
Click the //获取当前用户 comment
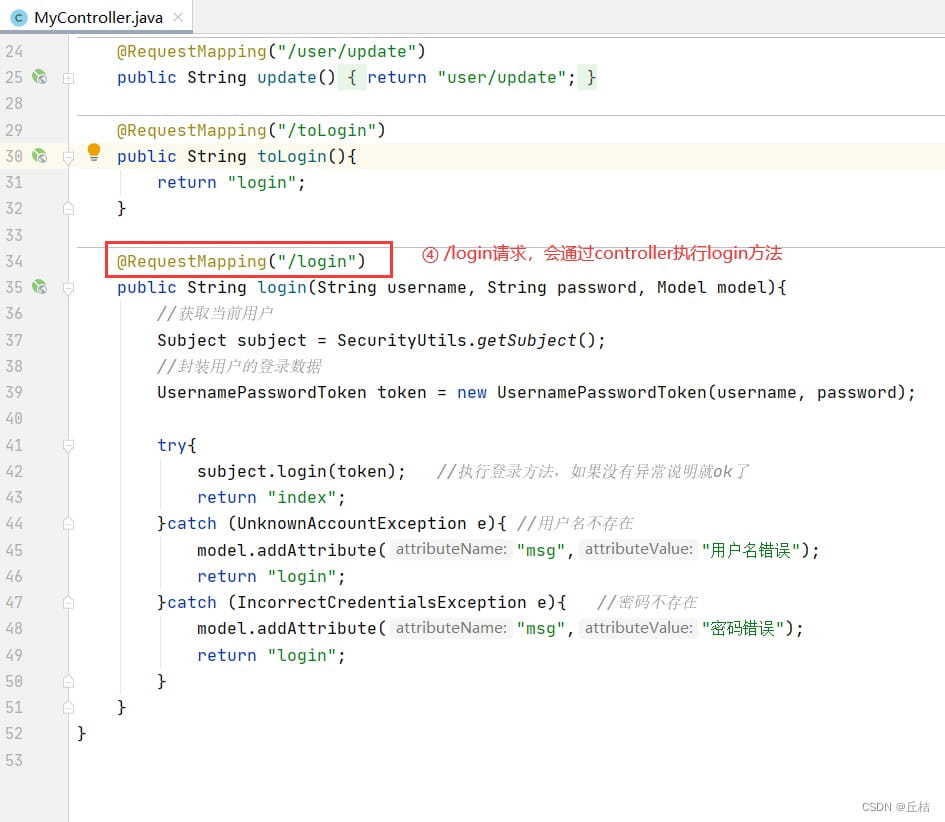[x=215, y=313]
